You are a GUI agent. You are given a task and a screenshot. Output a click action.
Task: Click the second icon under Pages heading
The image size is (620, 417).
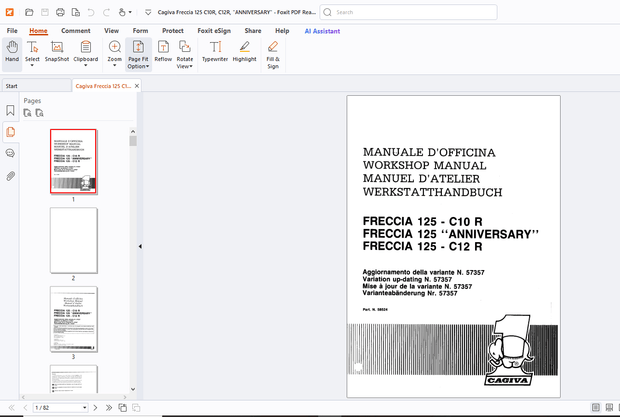point(40,113)
